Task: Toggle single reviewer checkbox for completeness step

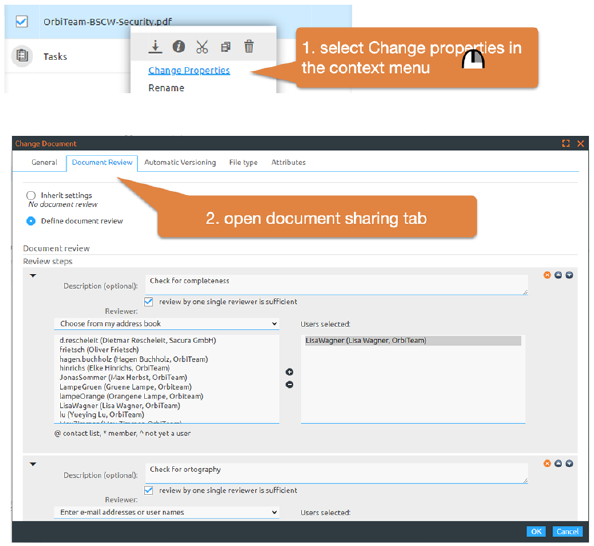Action: [148, 302]
